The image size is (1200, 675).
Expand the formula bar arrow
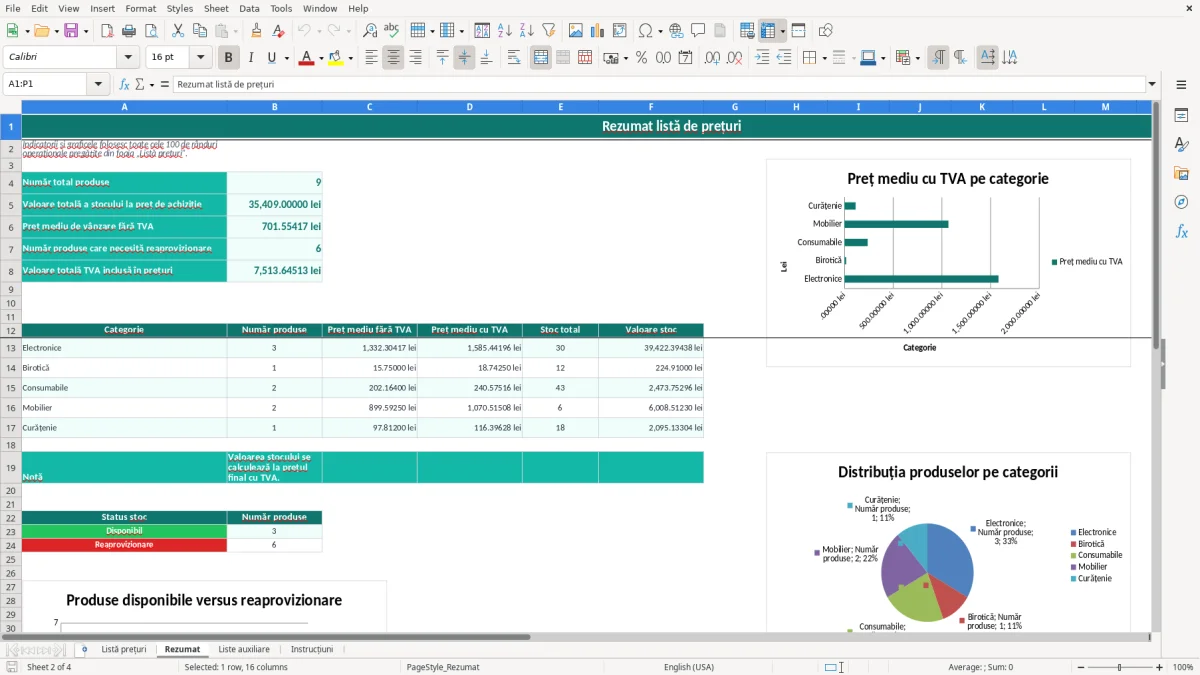tap(1152, 85)
